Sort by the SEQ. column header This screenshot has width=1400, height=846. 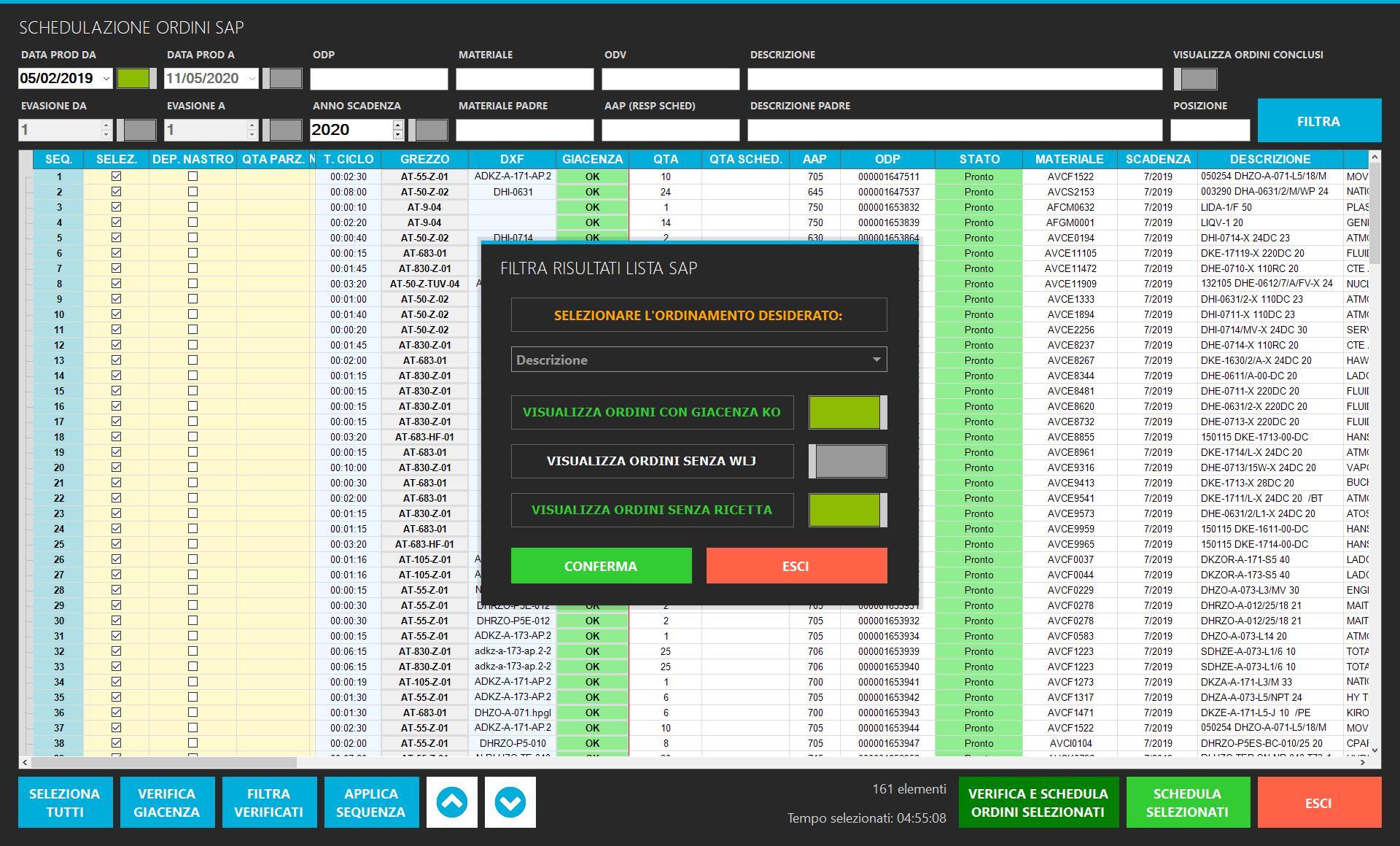pyautogui.click(x=58, y=159)
